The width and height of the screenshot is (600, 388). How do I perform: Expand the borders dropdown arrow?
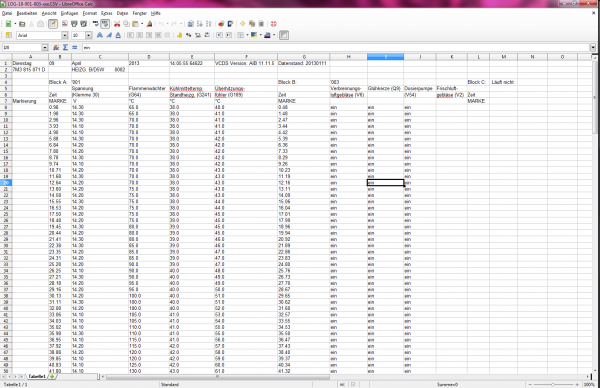pyautogui.click(x=247, y=35)
